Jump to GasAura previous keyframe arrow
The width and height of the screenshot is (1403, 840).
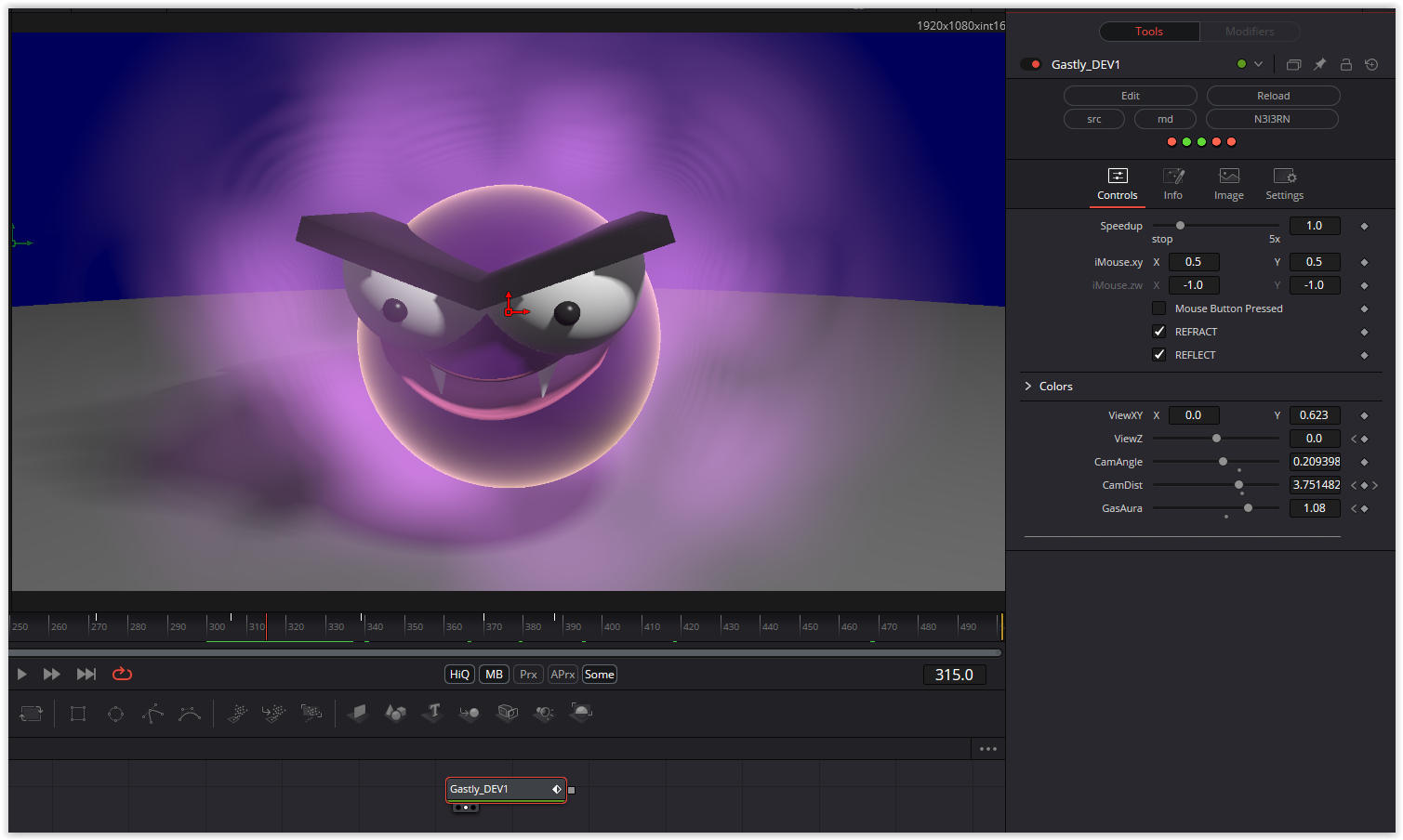coord(1354,508)
